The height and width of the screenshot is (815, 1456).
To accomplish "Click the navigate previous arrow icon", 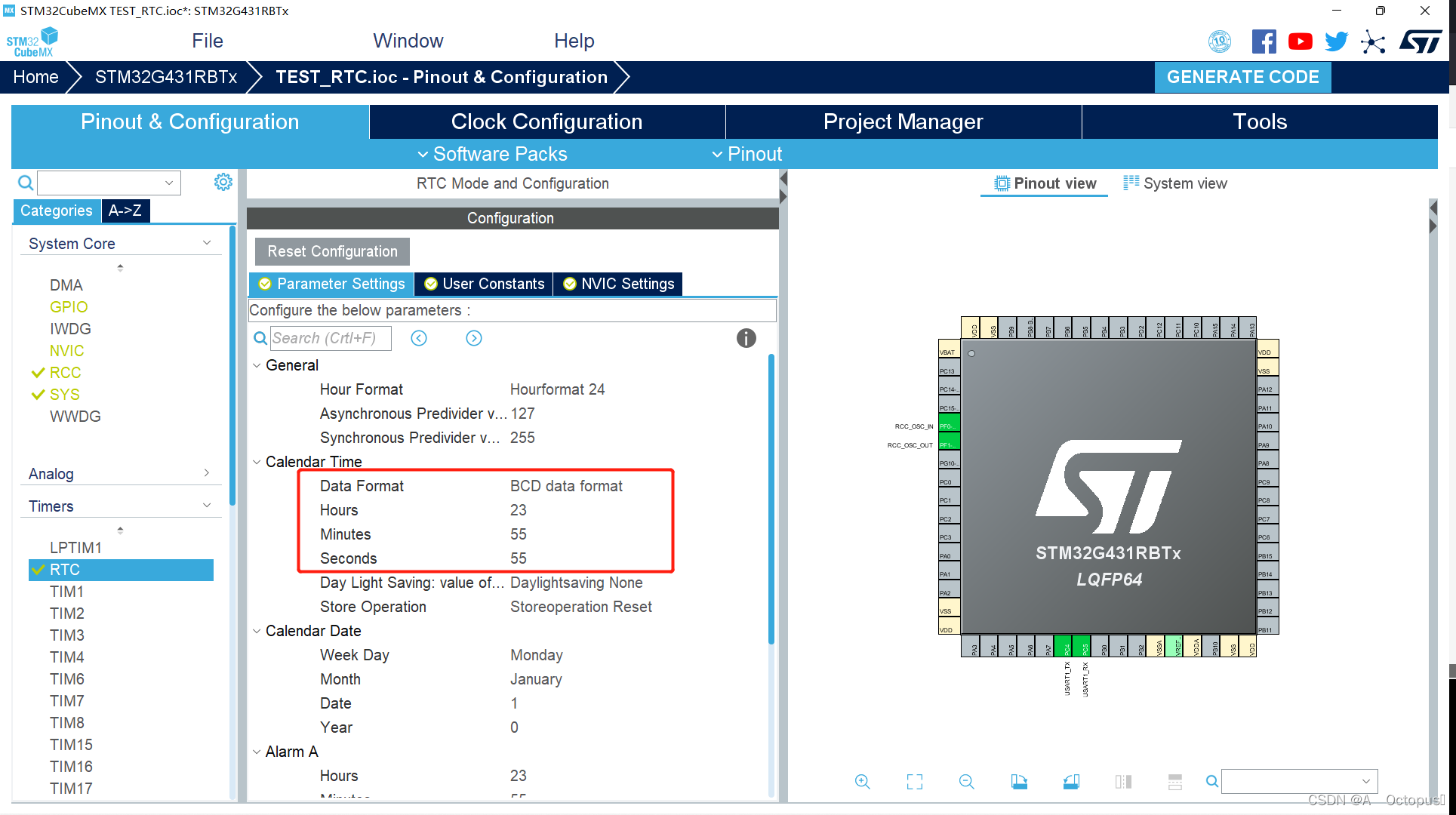I will click(x=419, y=338).
